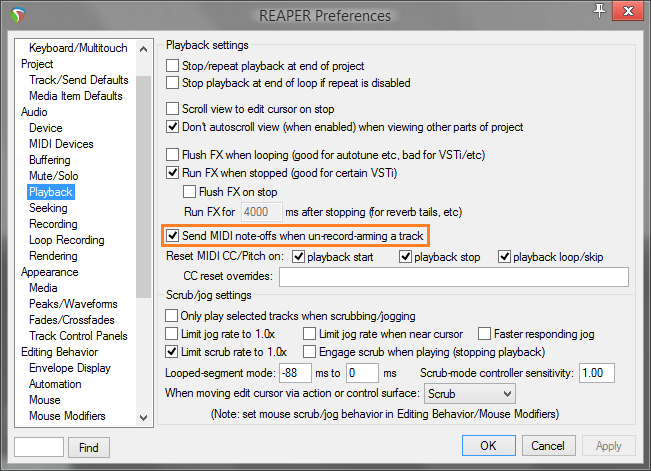Click the Scrub-mode controller sensitivity field
The width and height of the screenshot is (651, 471).
coord(597,372)
